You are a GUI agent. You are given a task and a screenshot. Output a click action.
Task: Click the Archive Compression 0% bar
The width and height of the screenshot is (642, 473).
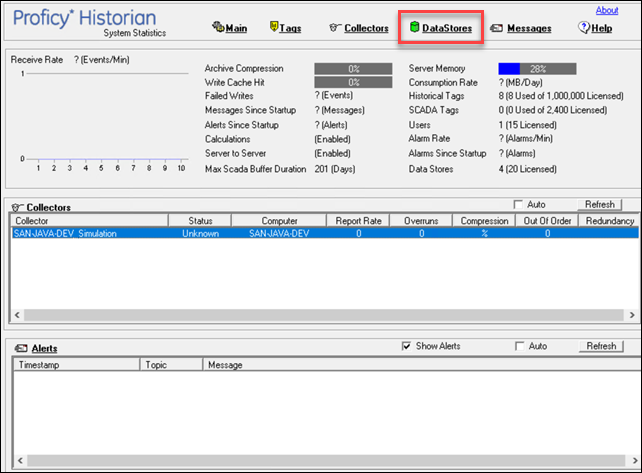pyautogui.click(x=353, y=69)
